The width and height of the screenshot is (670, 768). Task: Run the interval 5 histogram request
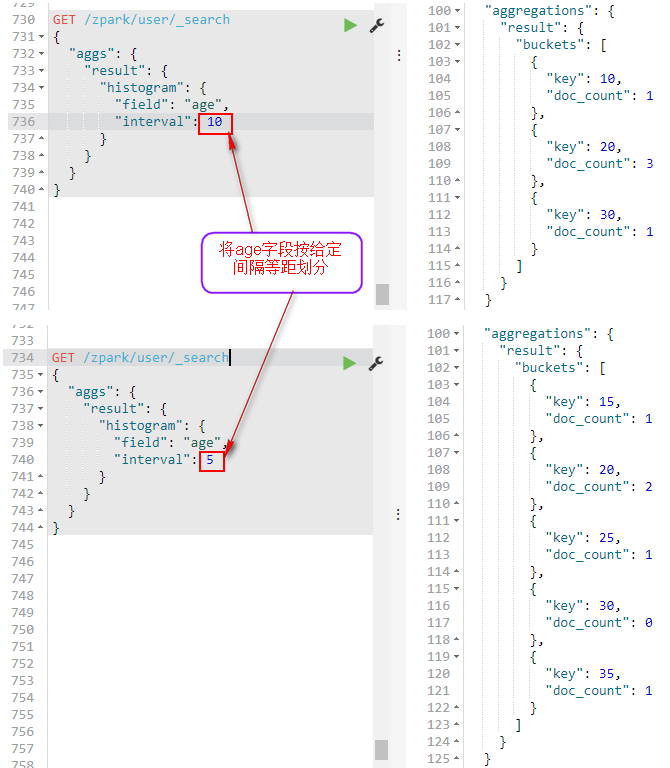click(350, 363)
